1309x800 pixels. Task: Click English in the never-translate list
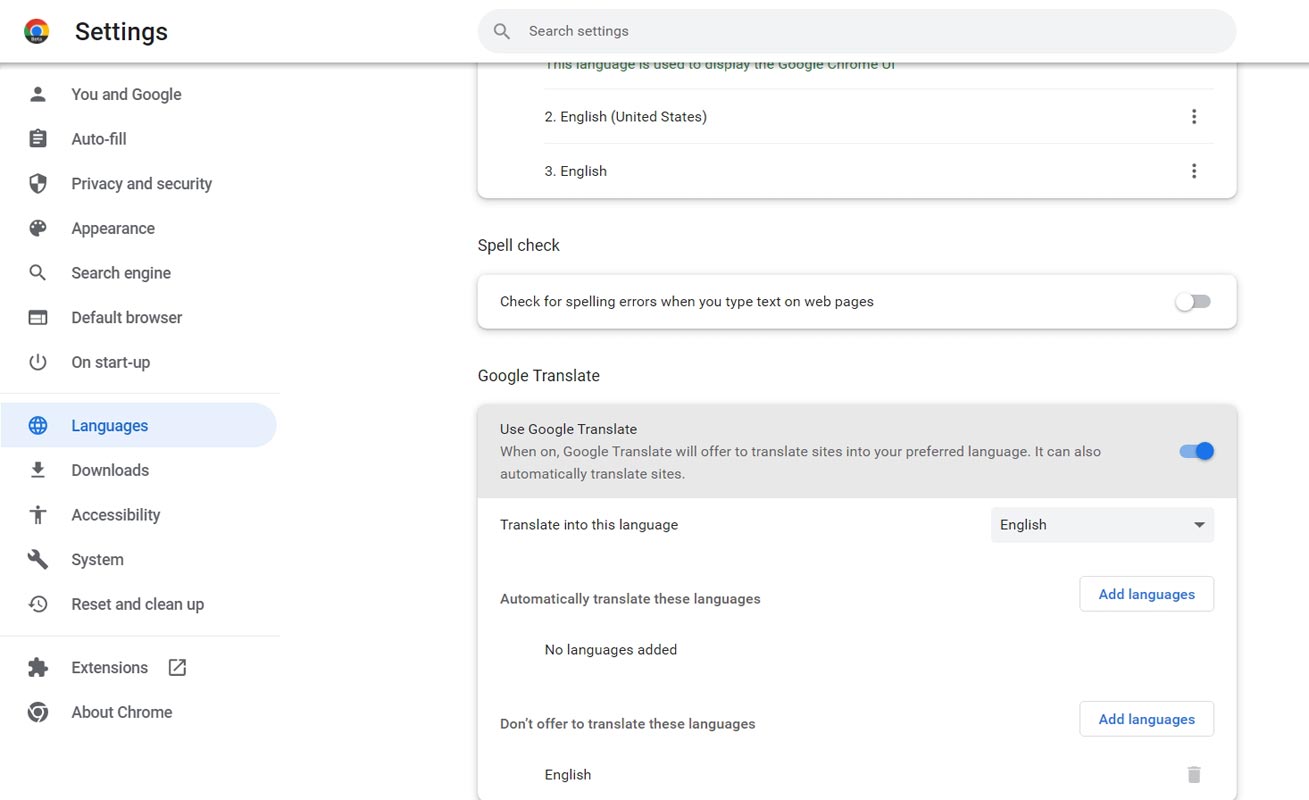568,775
